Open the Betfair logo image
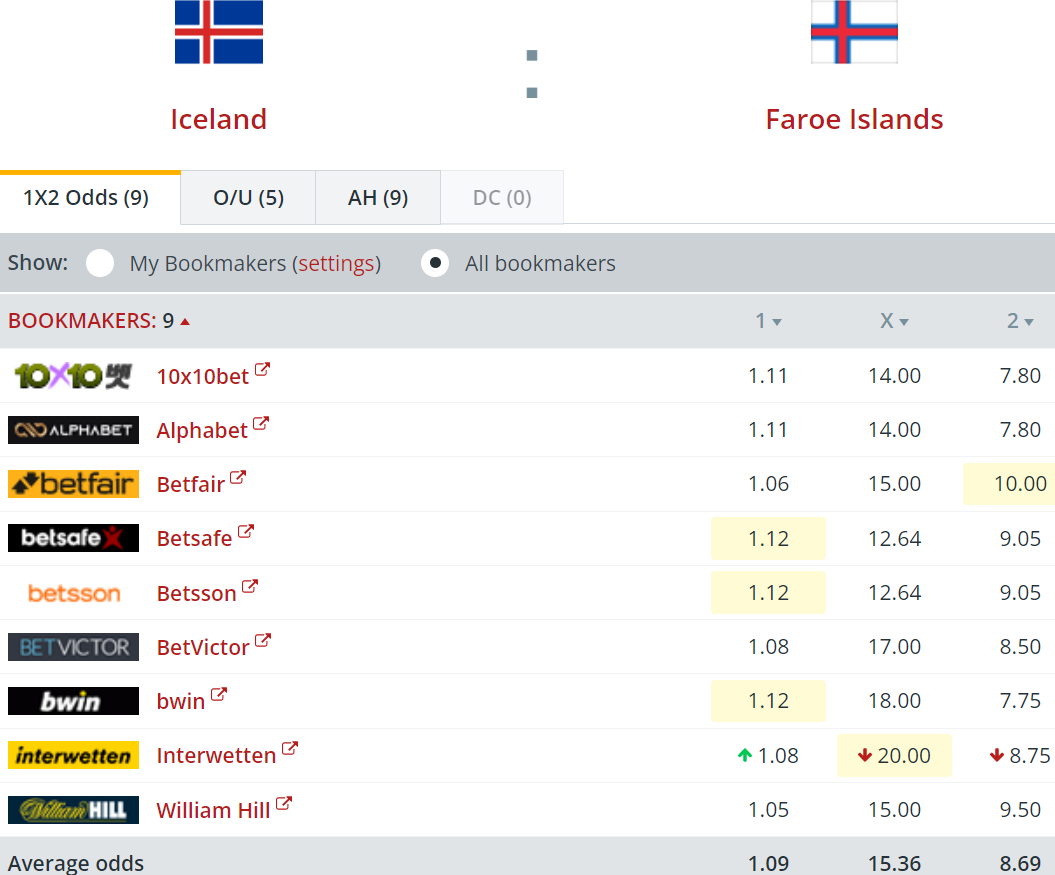 click(73, 484)
